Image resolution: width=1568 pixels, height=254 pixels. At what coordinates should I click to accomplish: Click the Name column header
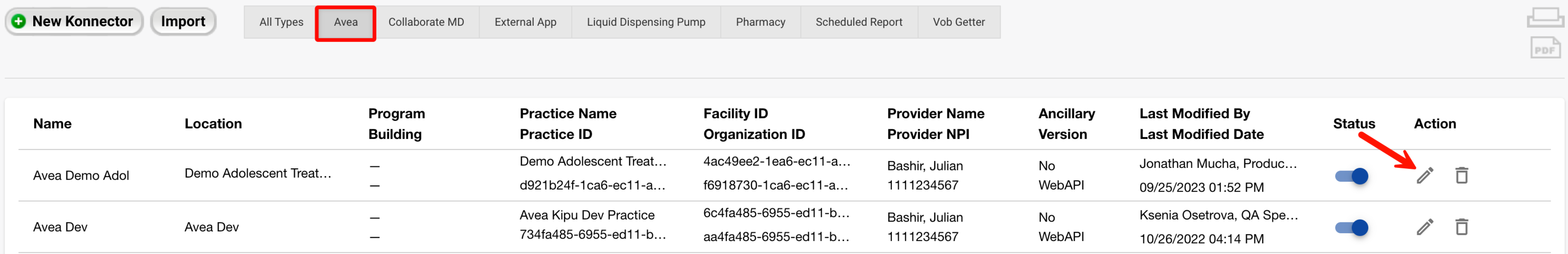pos(52,123)
